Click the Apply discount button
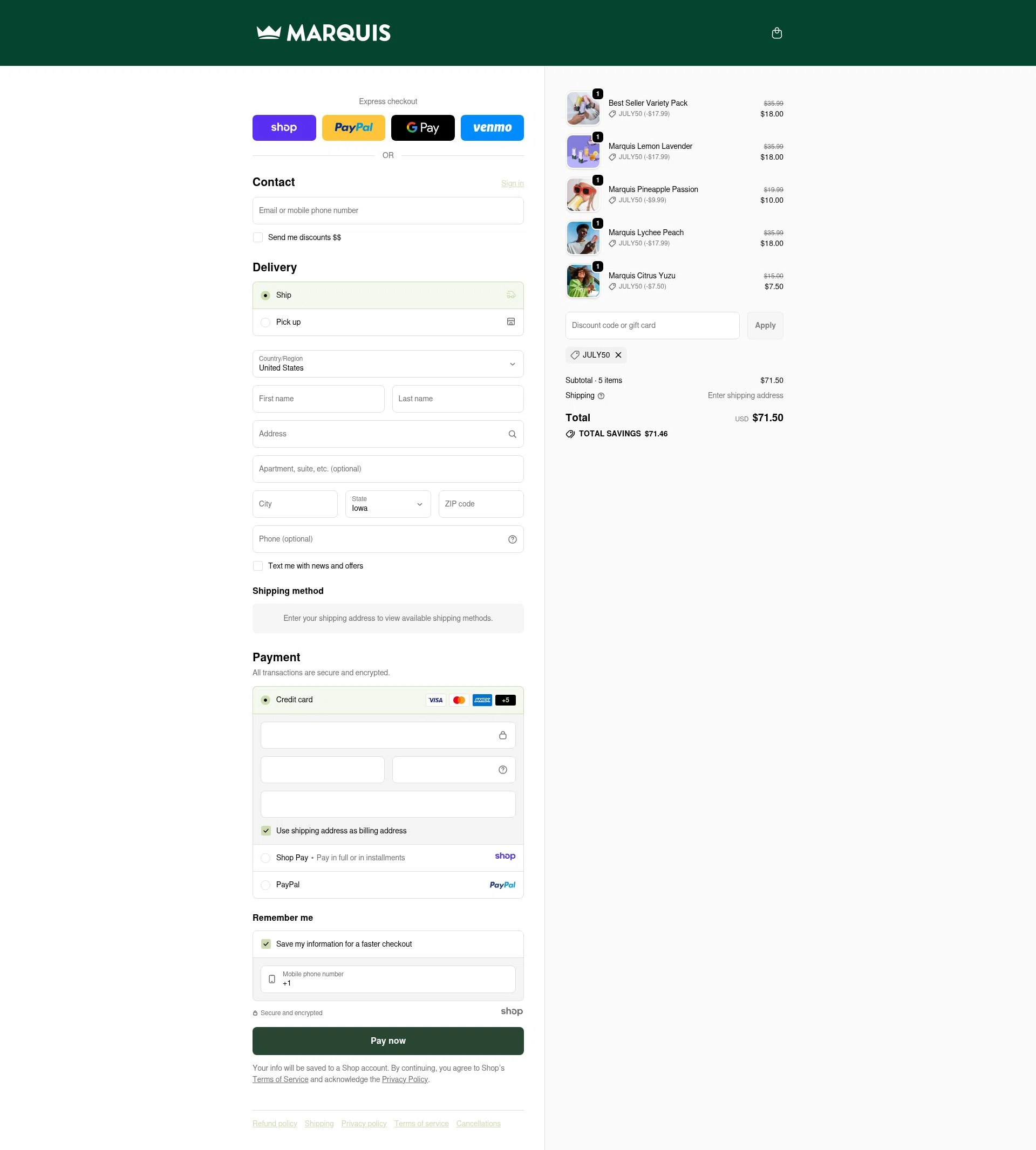The height and width of the screenshot is (1150, 1036). [x=765, y=325]
